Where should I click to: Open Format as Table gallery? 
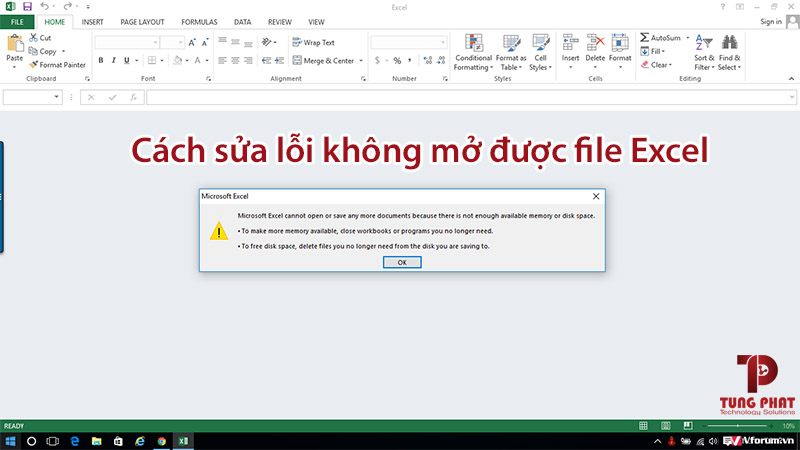pos(511,52)
